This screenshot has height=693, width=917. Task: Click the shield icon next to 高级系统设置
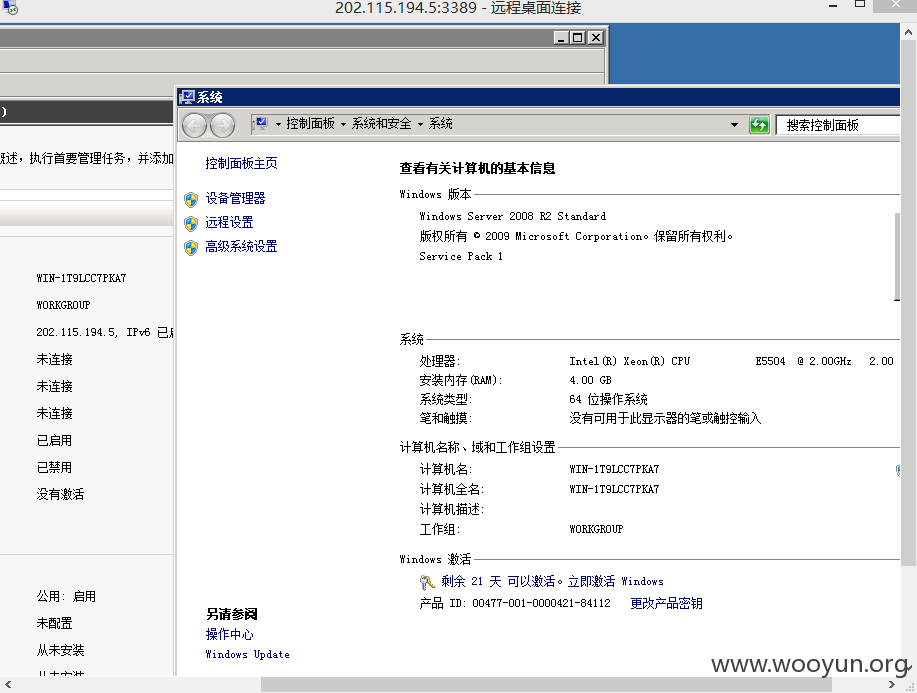point(191,247)
